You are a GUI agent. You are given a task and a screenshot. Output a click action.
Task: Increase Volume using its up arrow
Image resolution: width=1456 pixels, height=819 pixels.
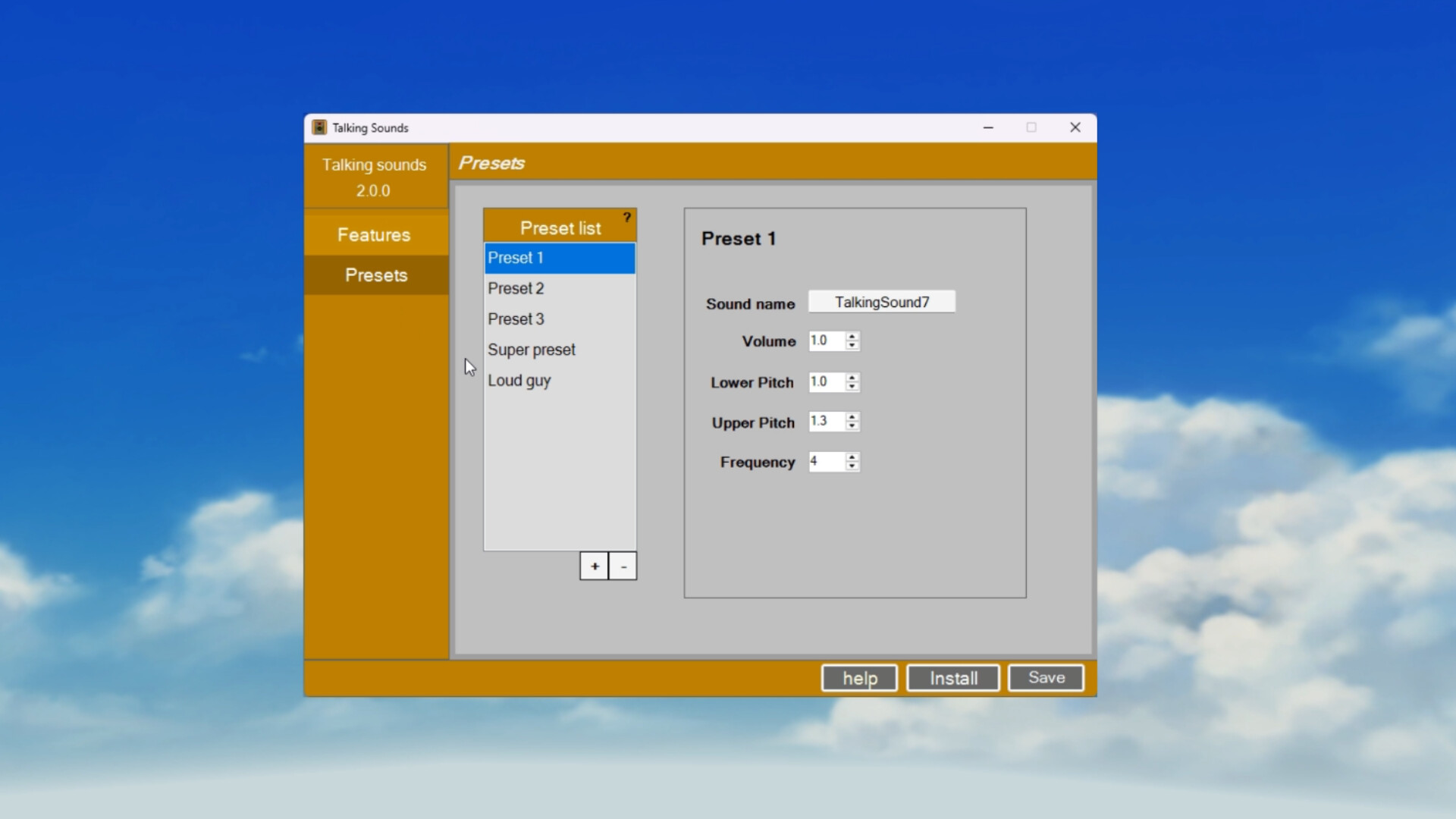click(852, 337)
